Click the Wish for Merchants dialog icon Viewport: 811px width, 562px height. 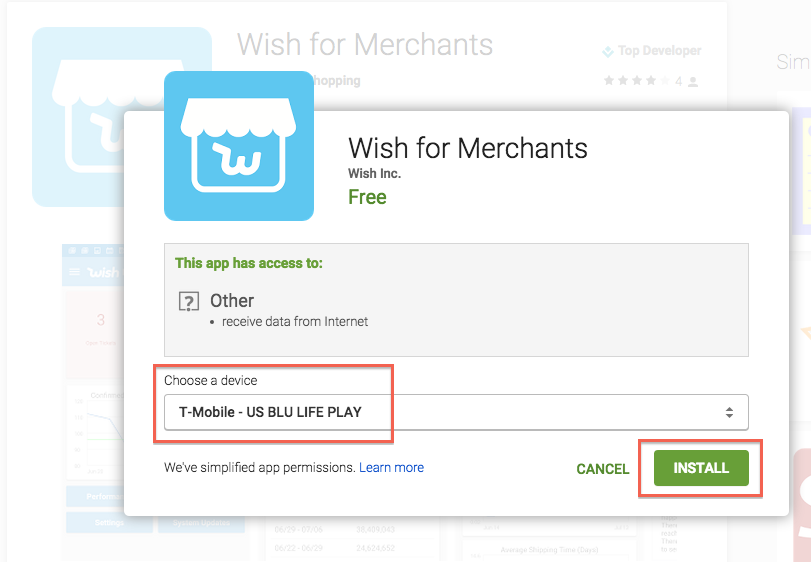point(239,146)
